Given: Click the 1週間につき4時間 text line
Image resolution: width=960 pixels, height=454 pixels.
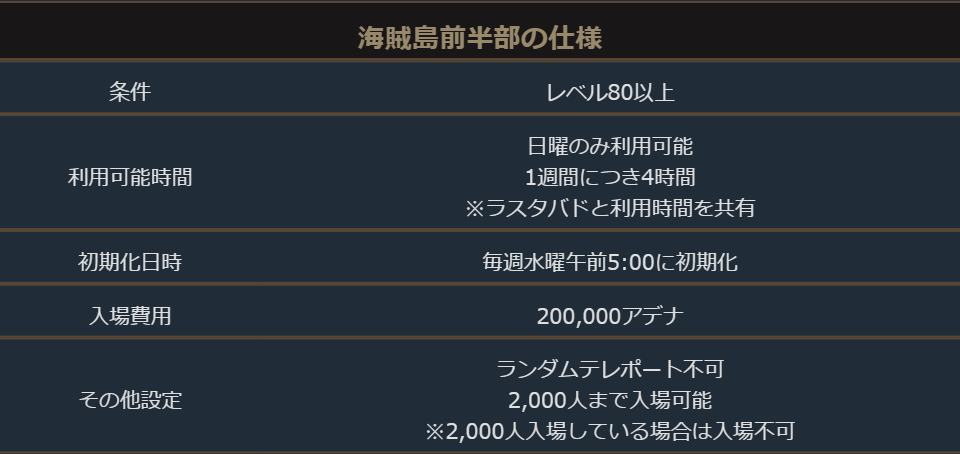Looking at the screenshot, I should [x=610, y=177].
